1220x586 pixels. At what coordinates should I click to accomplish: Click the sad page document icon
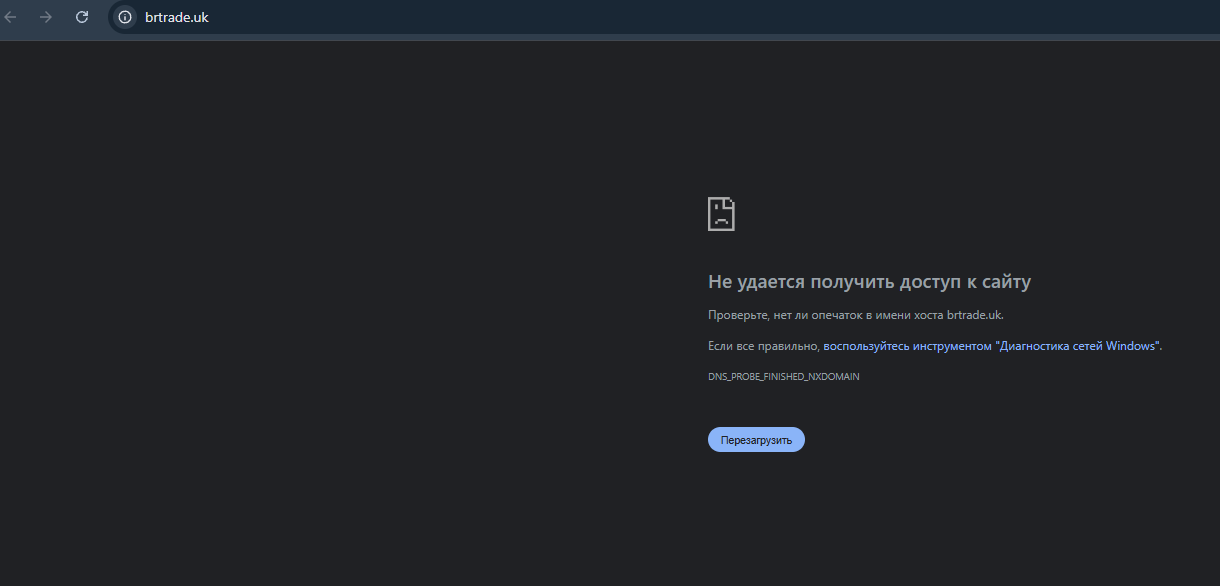[721, 212]
